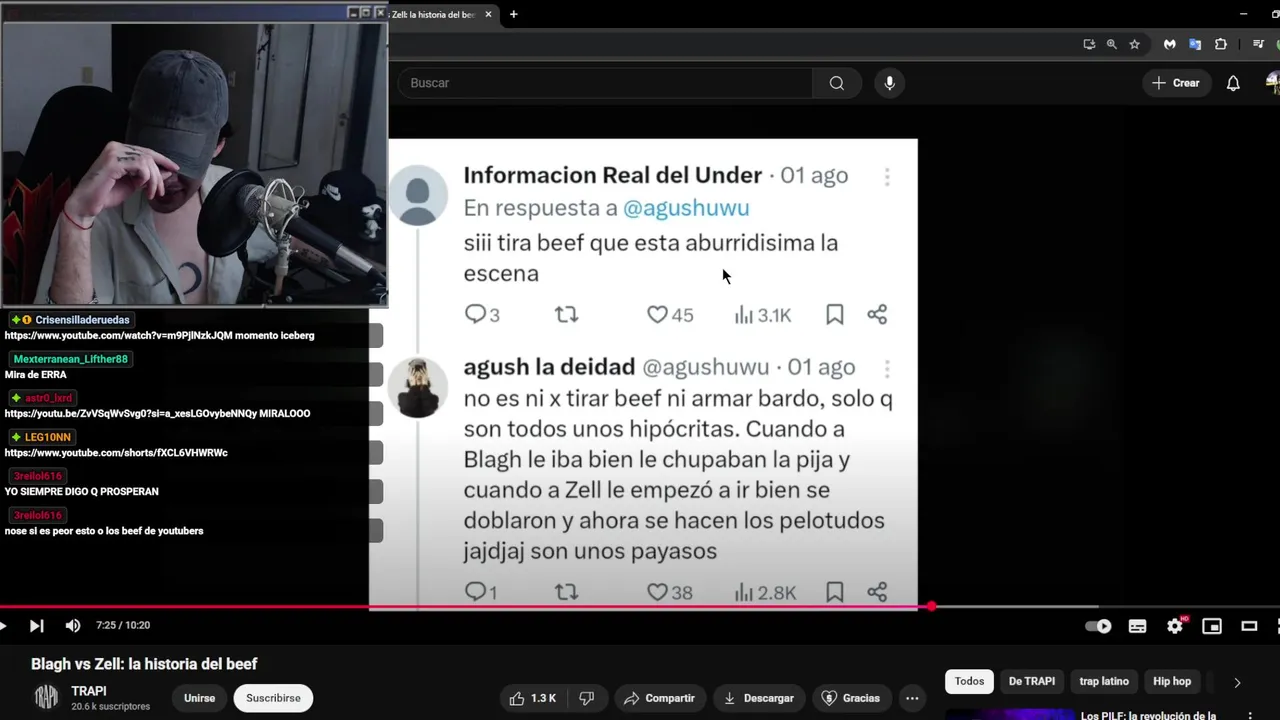This screenshot has width=1280, height=720.
Task: Click the 20.6 k suscriptores text
Action: 110,707
